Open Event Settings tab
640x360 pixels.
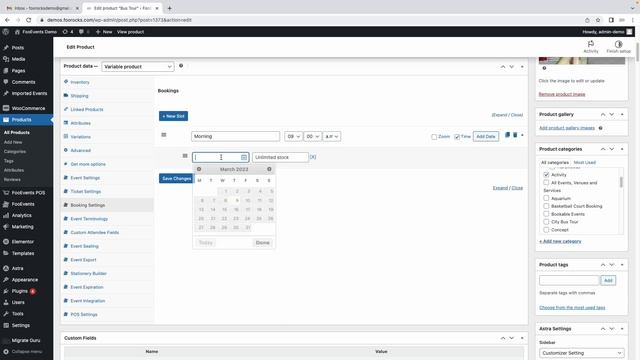point(85,178)
